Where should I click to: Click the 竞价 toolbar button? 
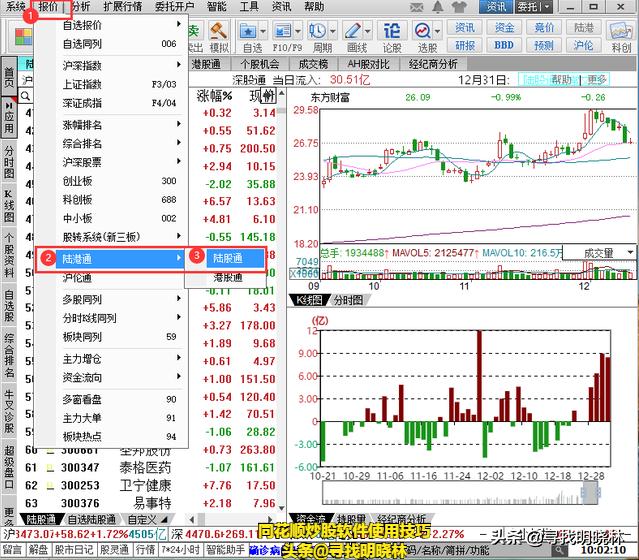544,28
